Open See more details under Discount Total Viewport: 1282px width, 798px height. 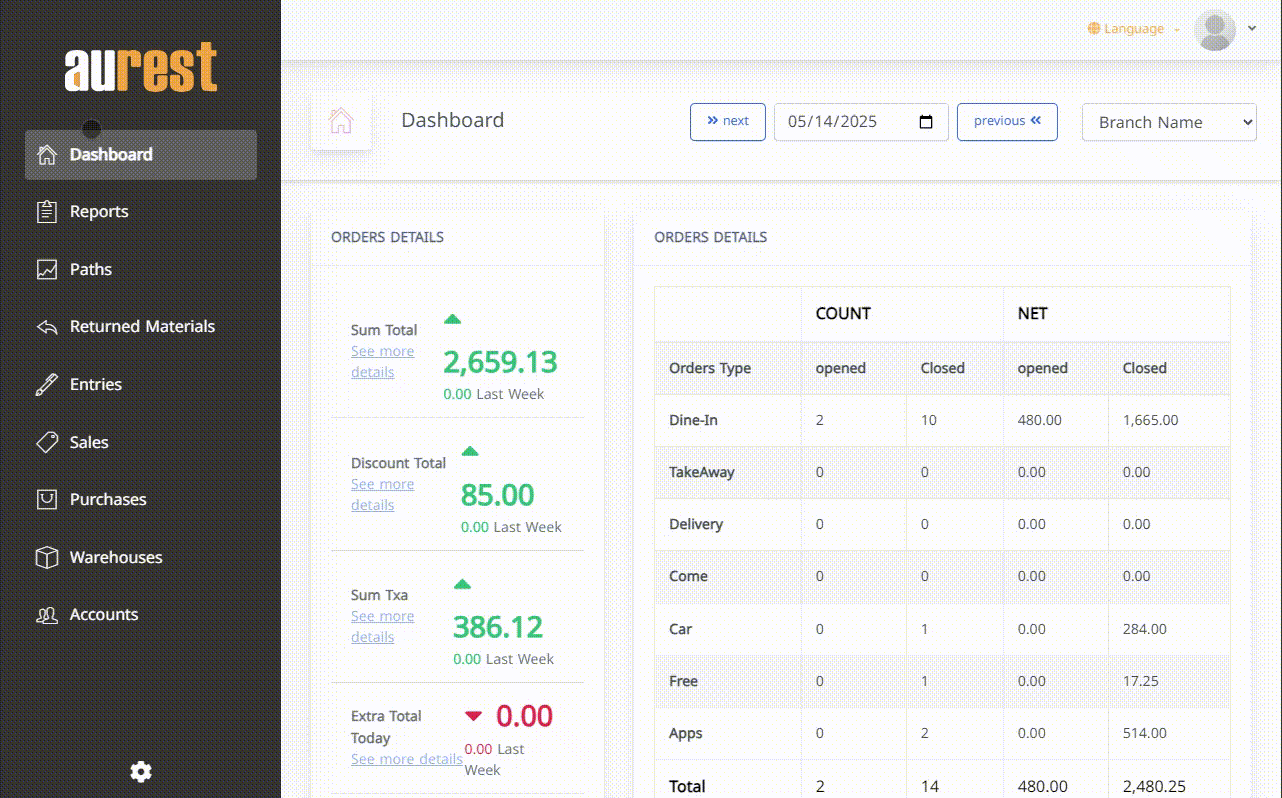click(381, 495)
